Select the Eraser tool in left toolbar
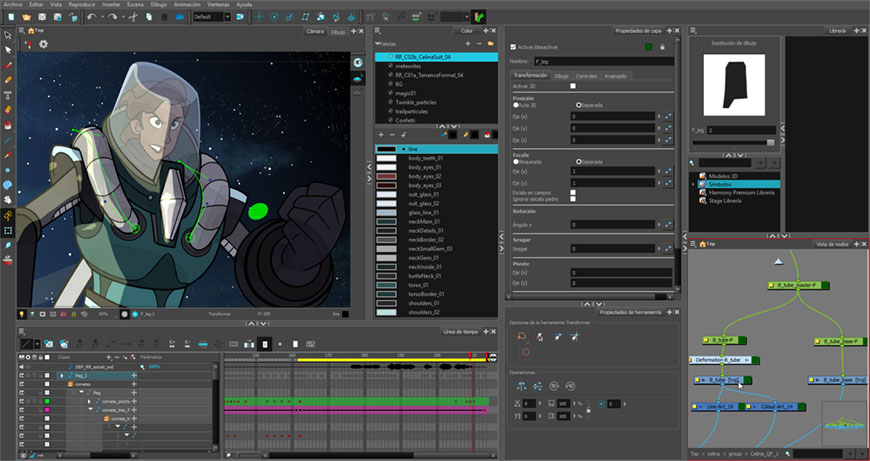Image resolution: width=870 pixels, height=461 pixels. [8, 110]
